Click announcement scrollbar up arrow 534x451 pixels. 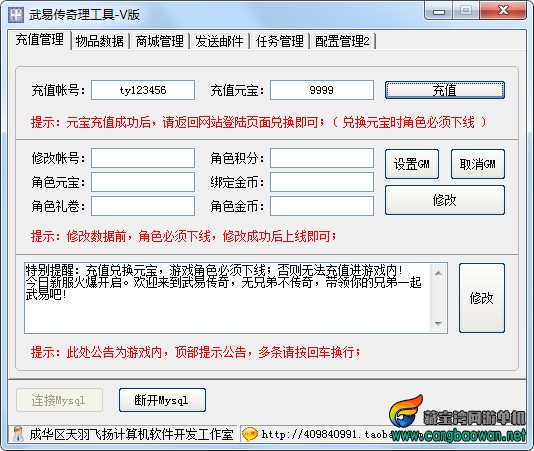click(438, 273)
